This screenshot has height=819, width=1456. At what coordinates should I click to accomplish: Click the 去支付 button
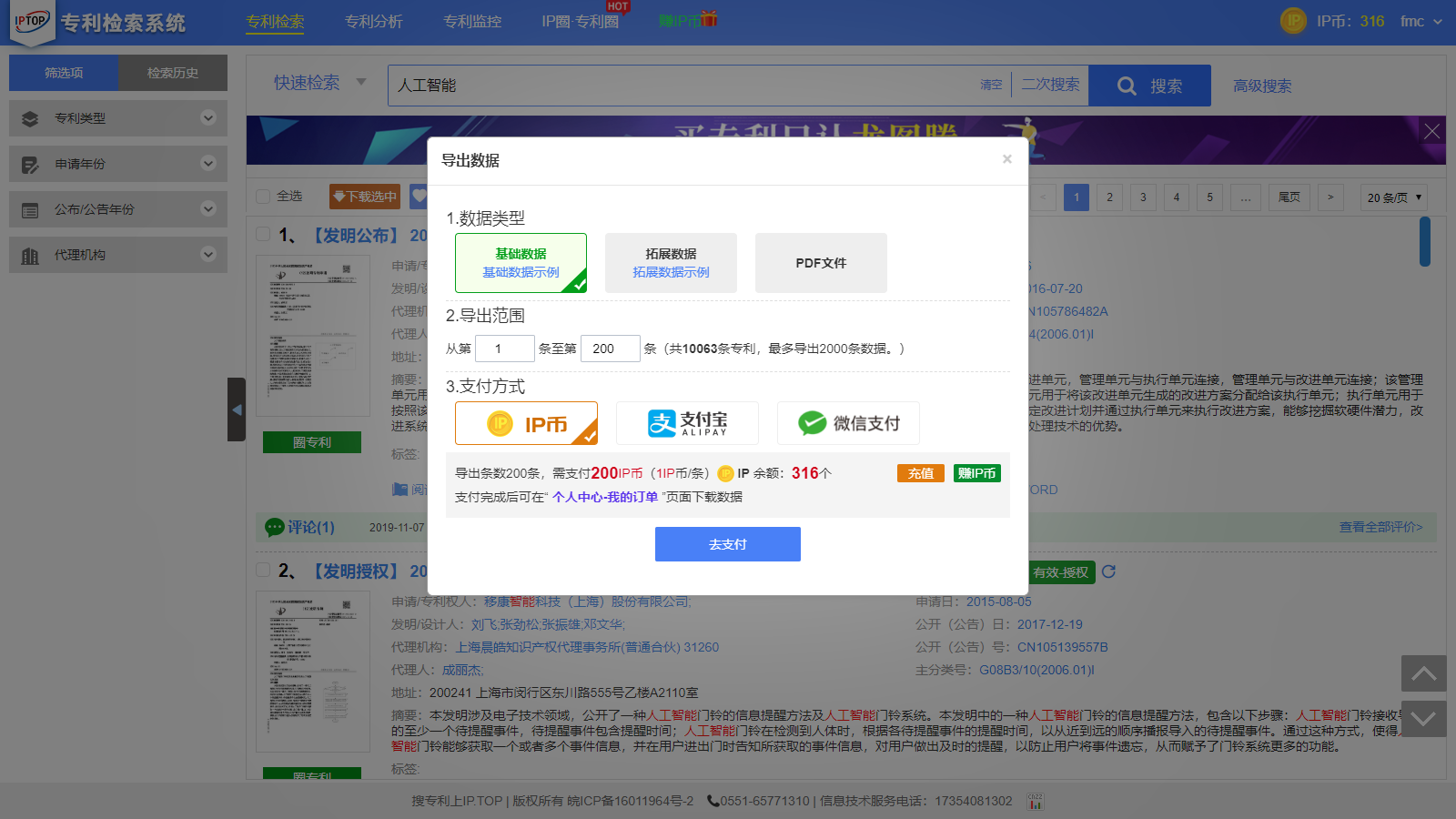coord(727,544)
